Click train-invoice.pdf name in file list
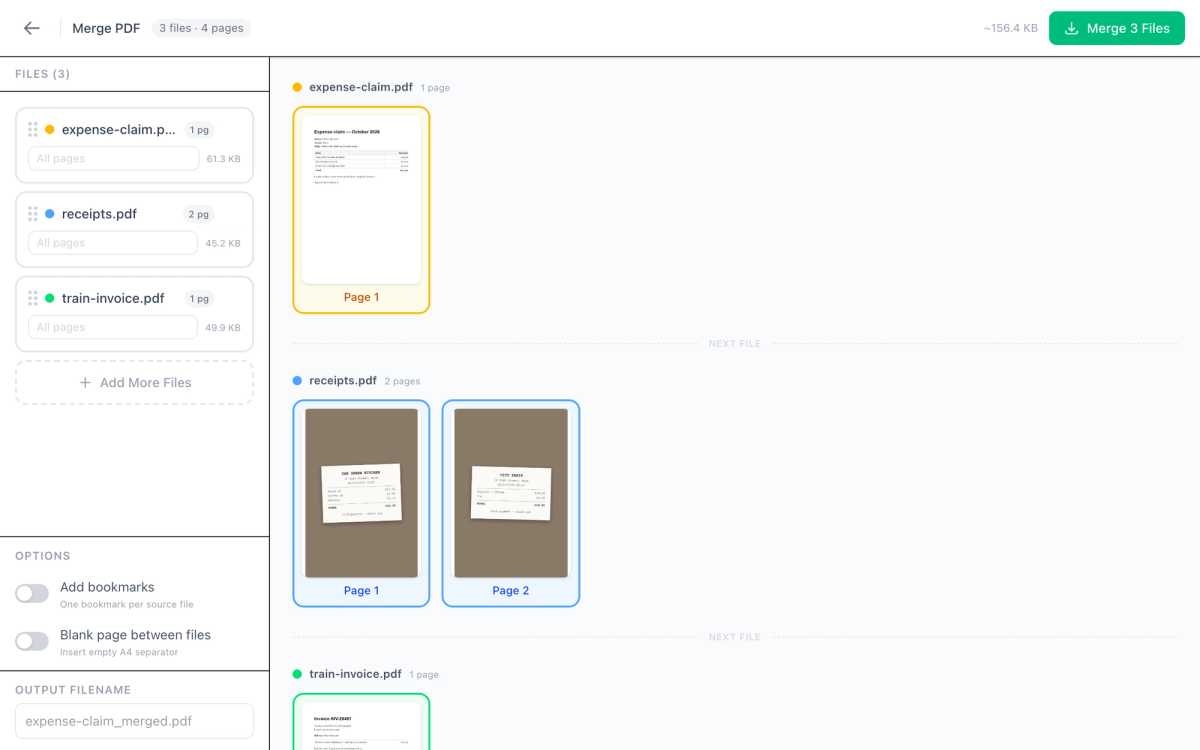Screen dimensions: 1200x750 (113, 298)
